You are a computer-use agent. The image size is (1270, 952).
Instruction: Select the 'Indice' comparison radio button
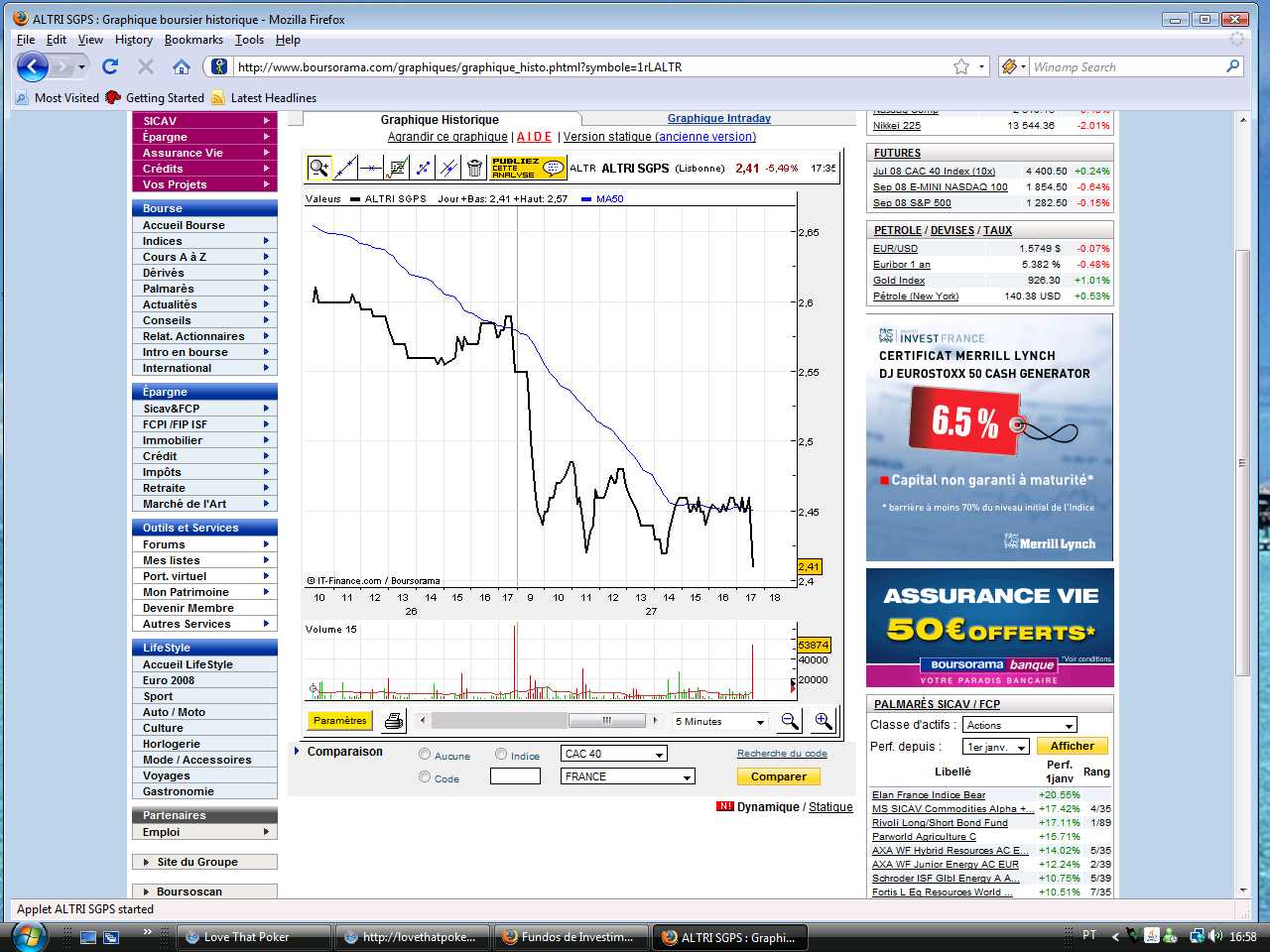pyautogui.click(x=501, y=755)
